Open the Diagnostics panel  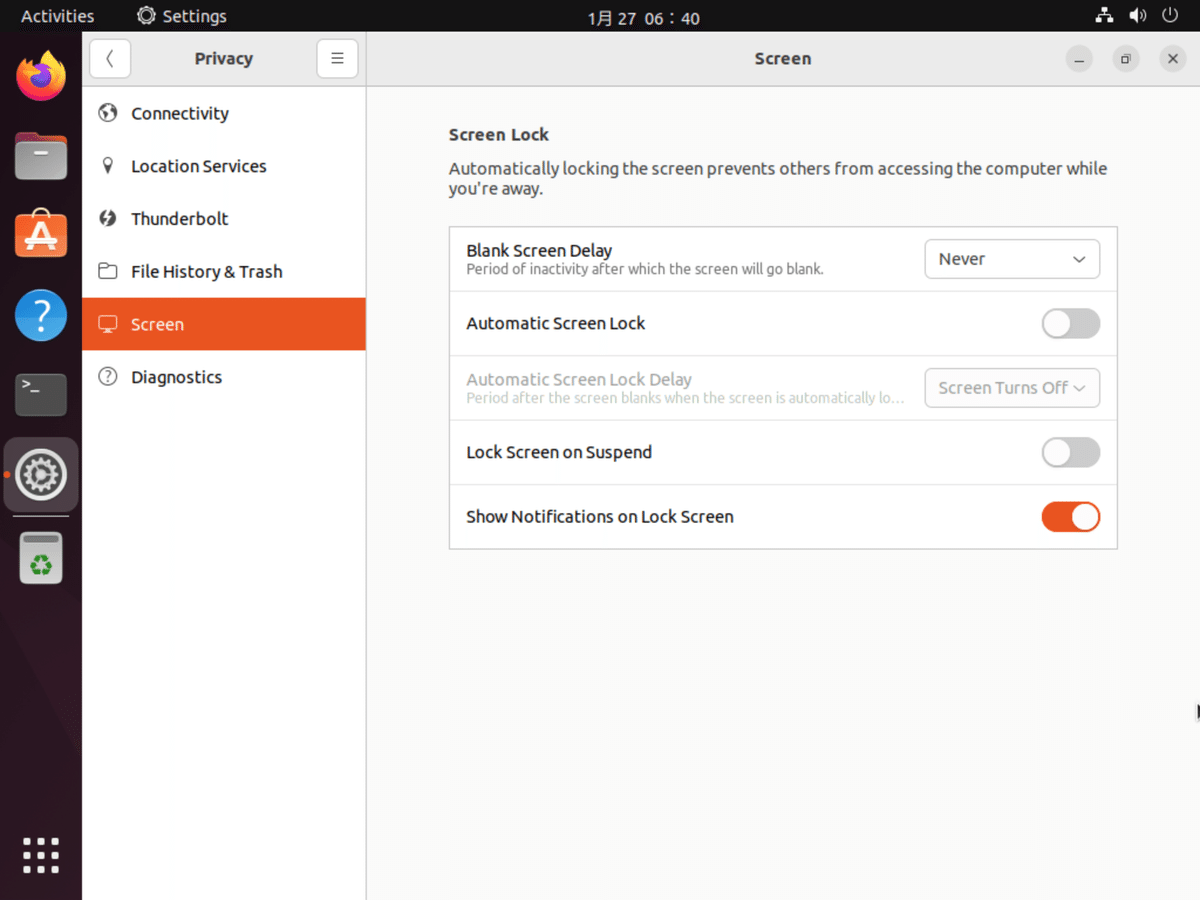click(x=224, y=377)
